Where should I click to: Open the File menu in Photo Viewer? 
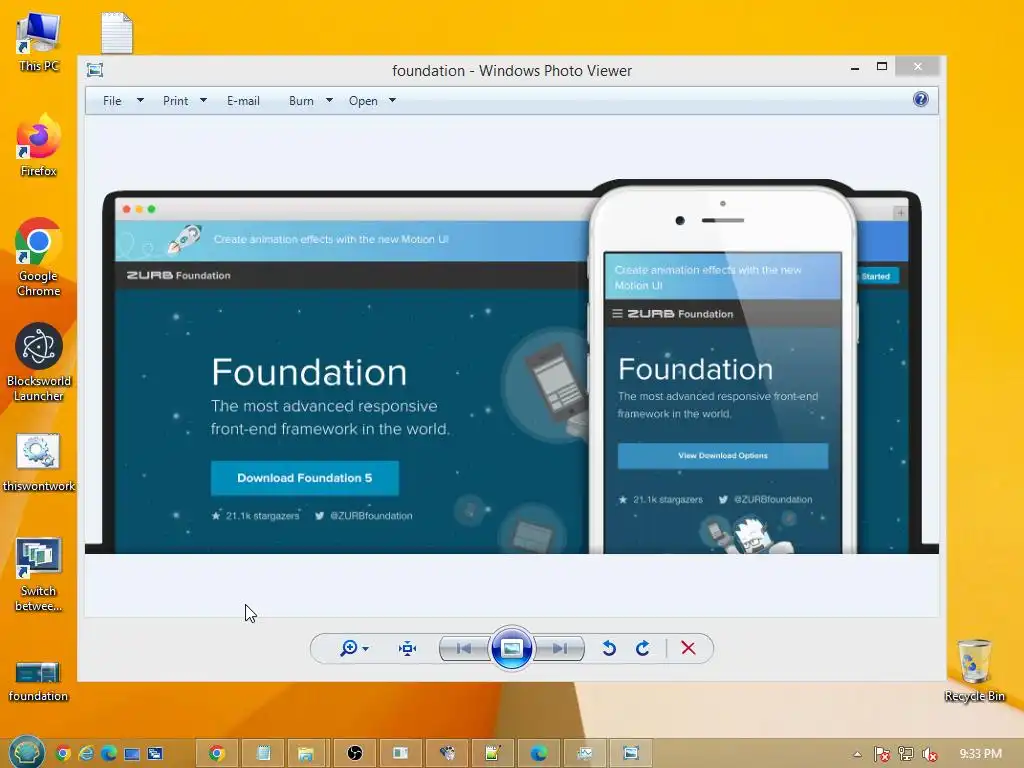[x=112, y=101]
